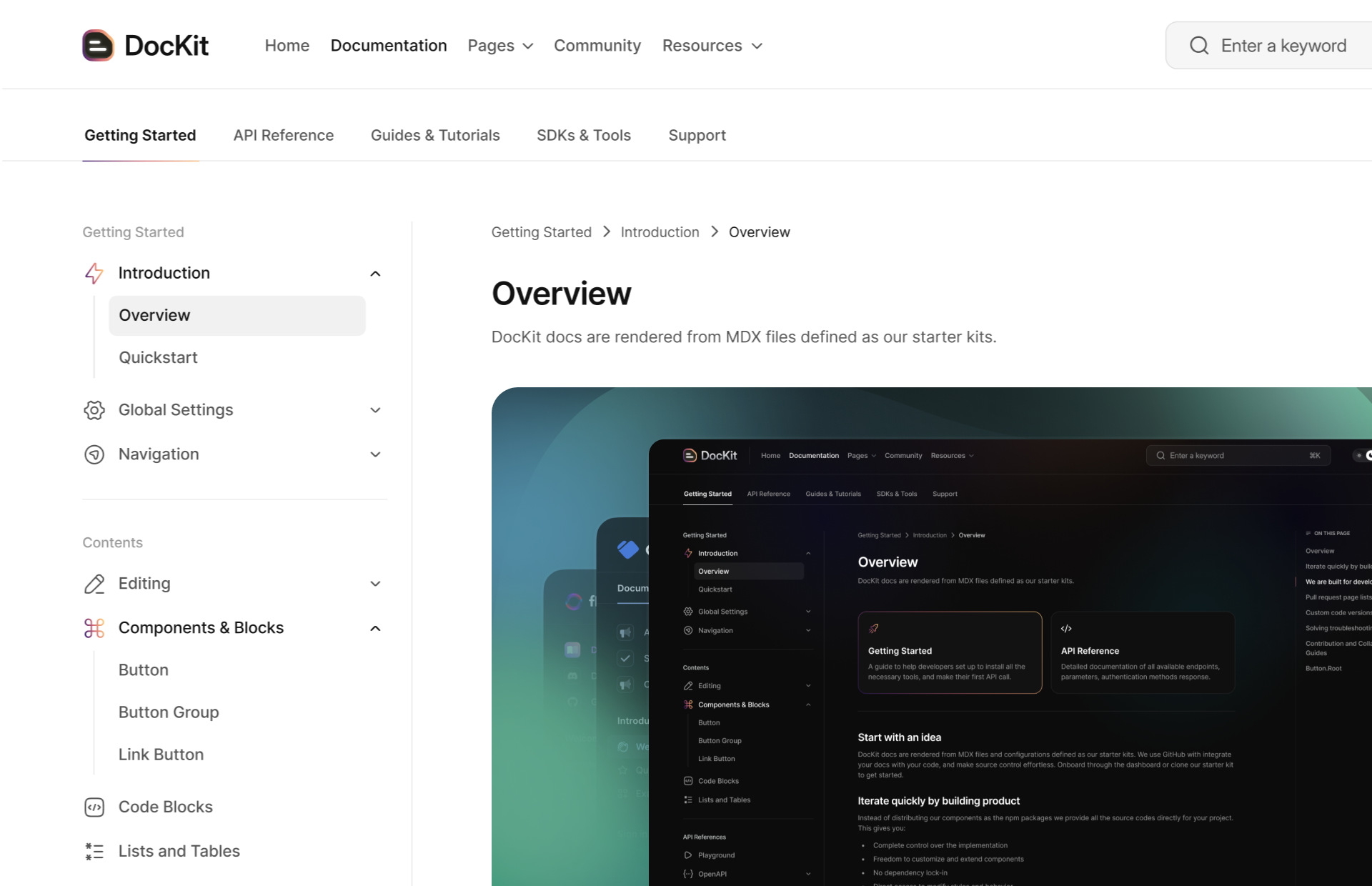
Task: Click the magnifier icon in the search bar
Action: click(1199, 45)
